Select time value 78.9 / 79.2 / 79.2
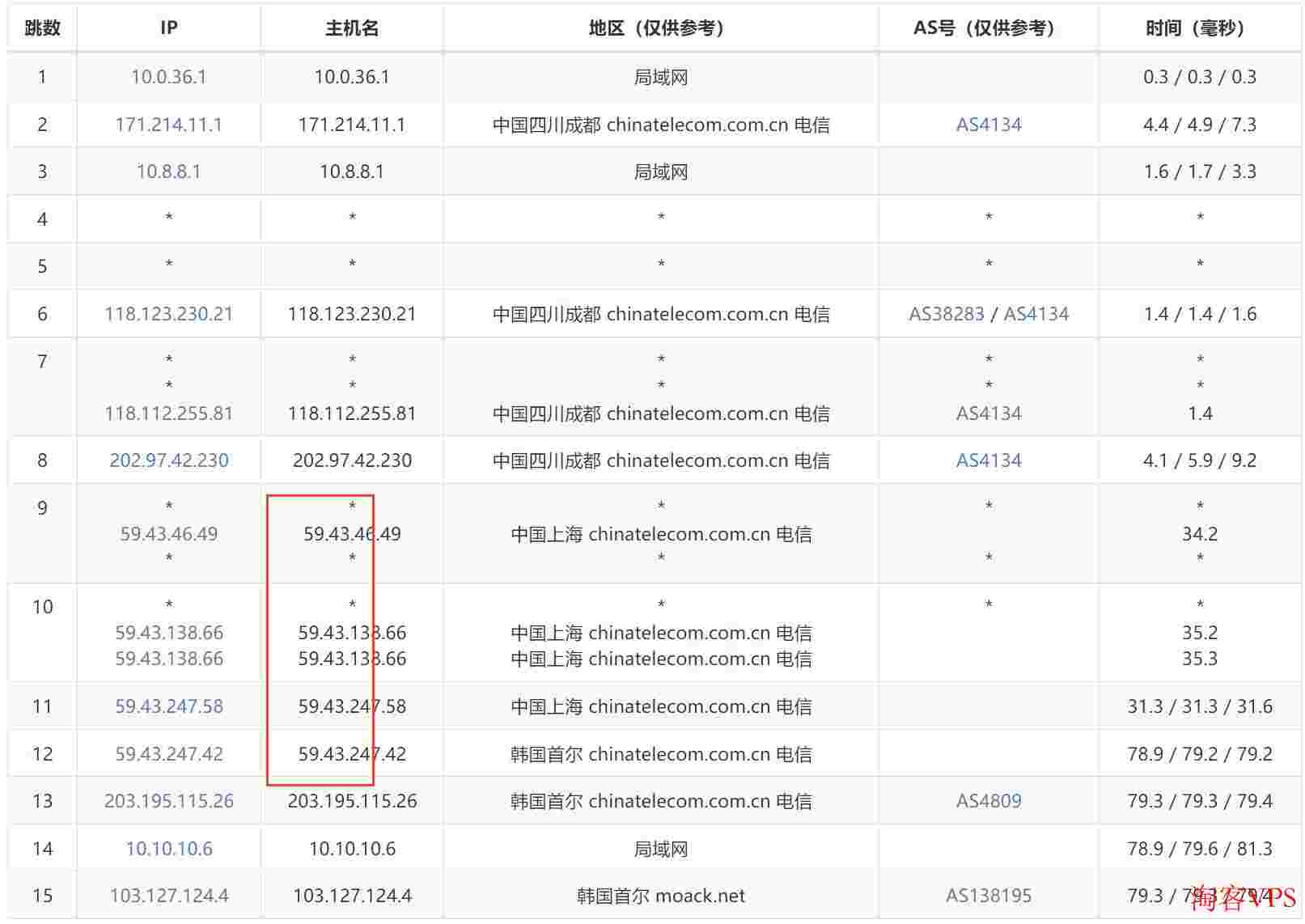The height and width of the screenshot is (924, 1305). point(1200,754)
